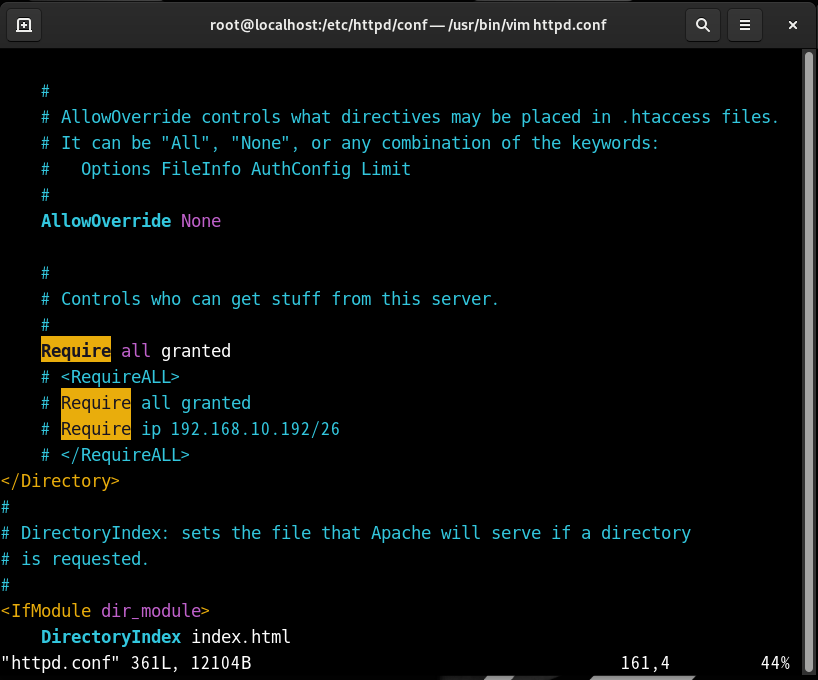Click the '# DirectoryIndex: sets the file' comment
The width and height of the screenshot is (818, 680).
click(x=346, y=533)
